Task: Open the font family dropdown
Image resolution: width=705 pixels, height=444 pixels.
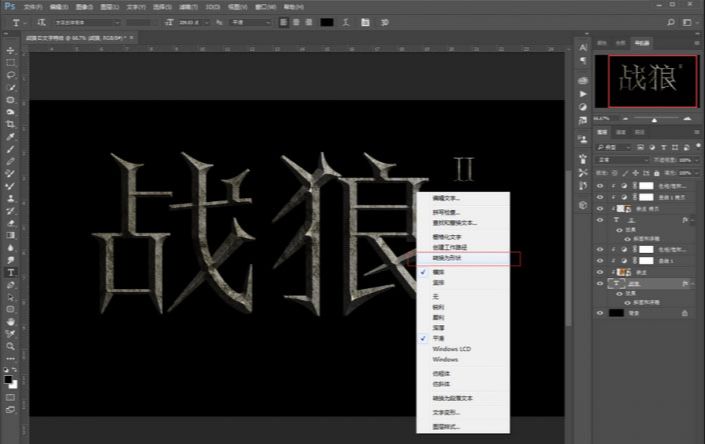Action: pos(86,22)
